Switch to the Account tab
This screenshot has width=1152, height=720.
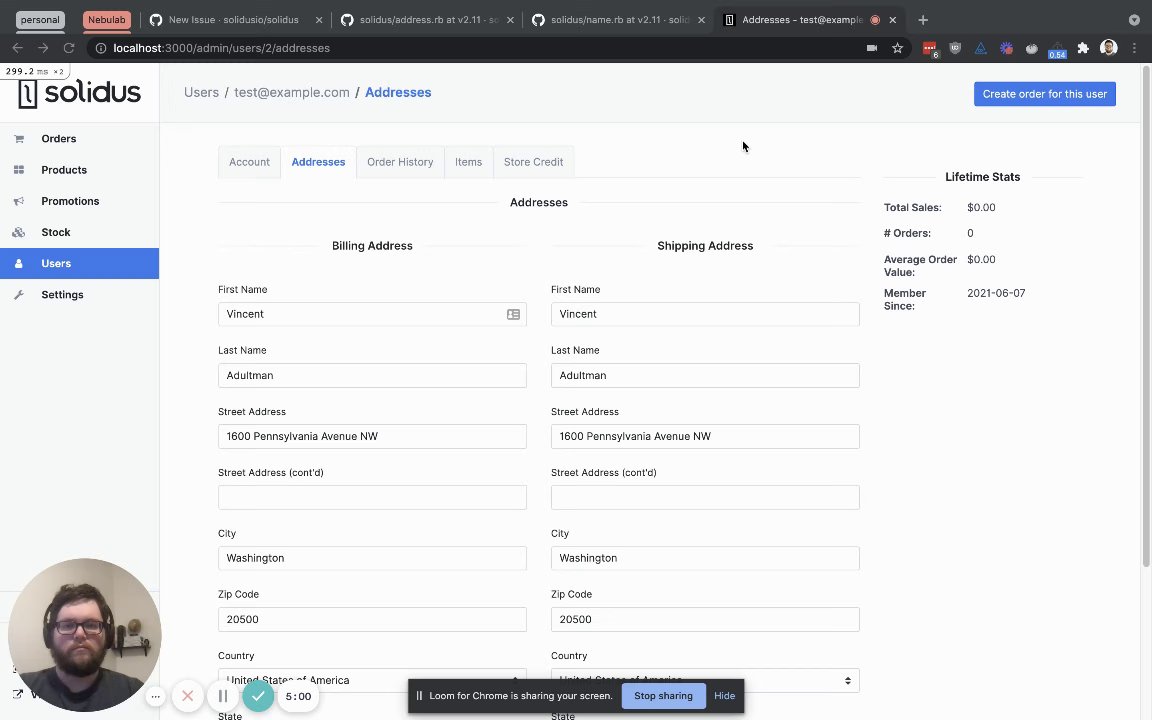(249, 162)
